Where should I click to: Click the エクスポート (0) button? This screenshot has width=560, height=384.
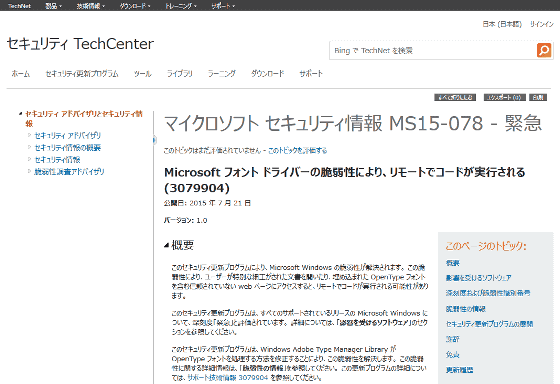coord(505,98)
